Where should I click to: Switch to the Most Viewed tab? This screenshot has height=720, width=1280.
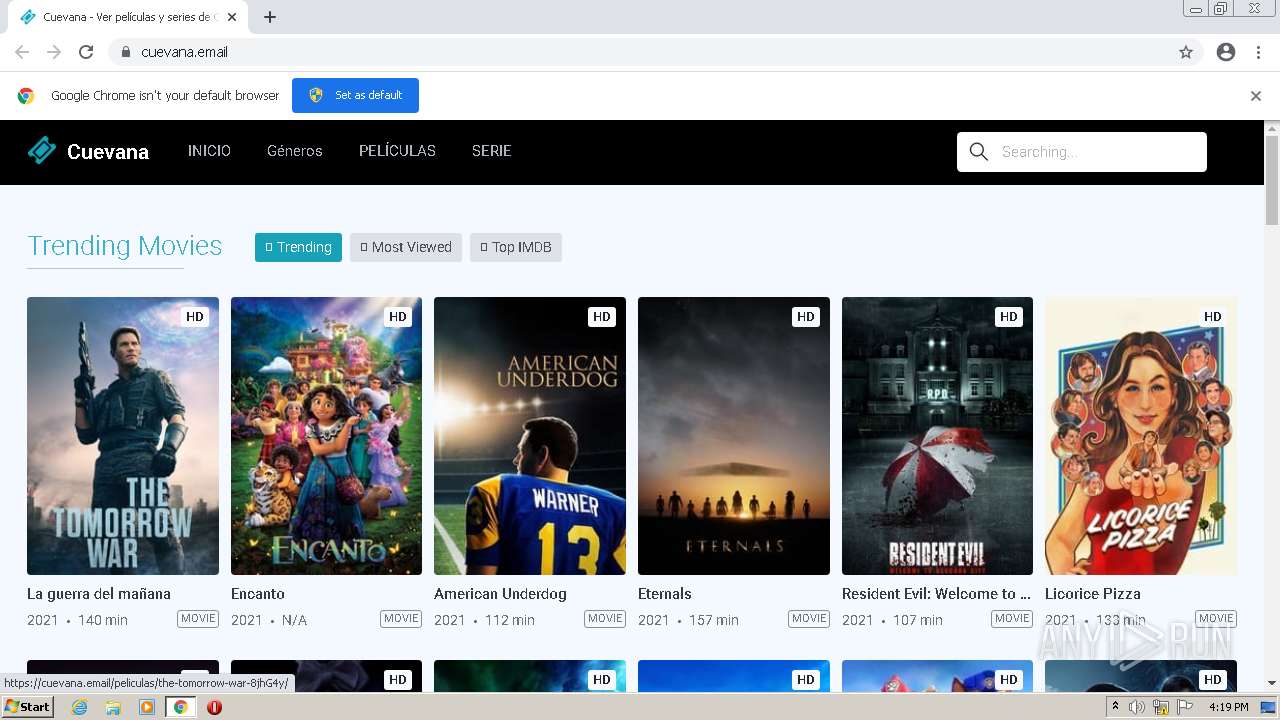tap(406, 247)
